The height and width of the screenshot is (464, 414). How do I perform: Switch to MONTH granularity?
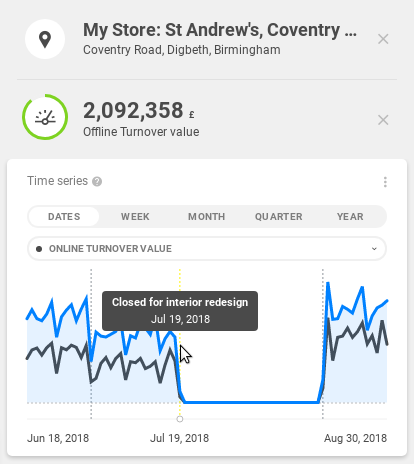(x=207, y=217)
